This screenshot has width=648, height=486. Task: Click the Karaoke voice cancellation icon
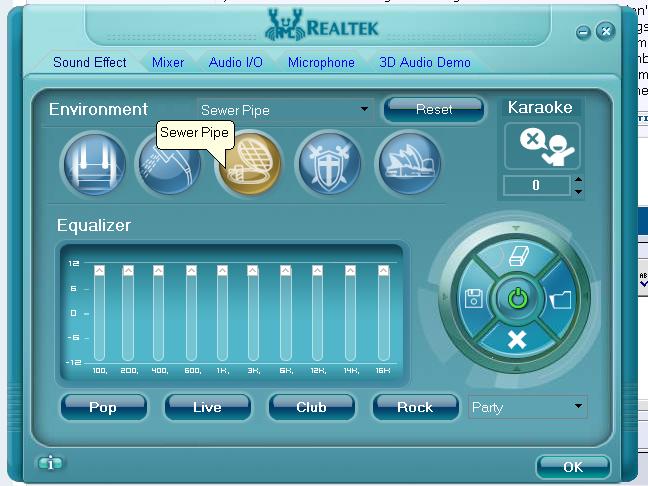542,146
